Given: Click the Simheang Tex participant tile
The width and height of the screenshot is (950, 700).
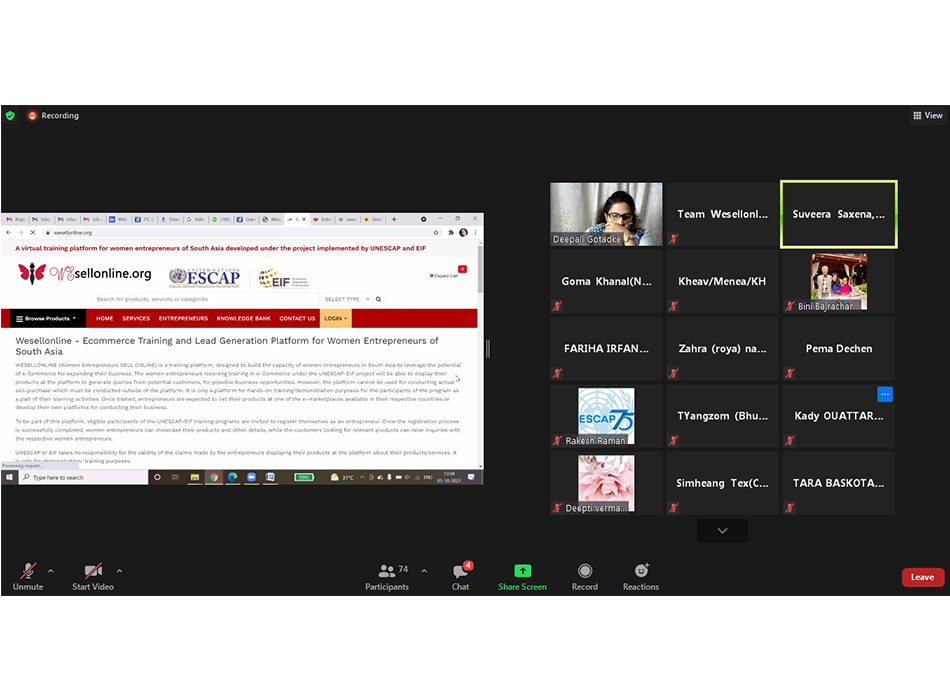Looking at the screenshot, I should [722, 483].
